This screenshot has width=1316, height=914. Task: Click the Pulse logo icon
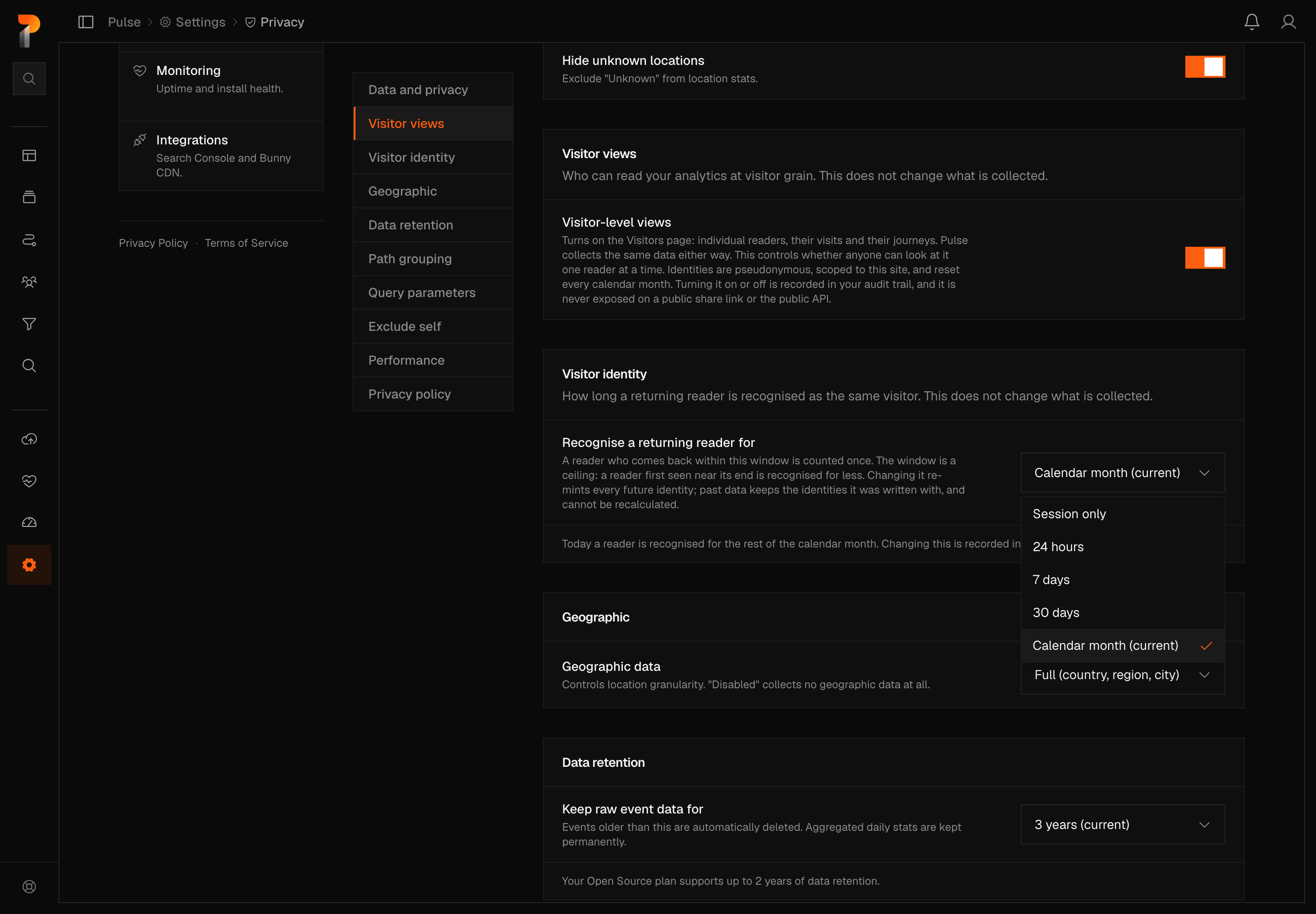point(29,30)
